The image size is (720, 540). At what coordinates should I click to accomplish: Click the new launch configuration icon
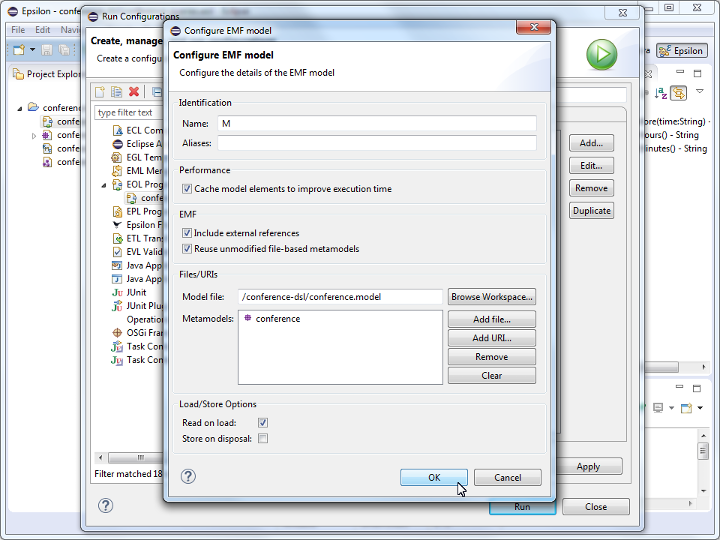100,92
